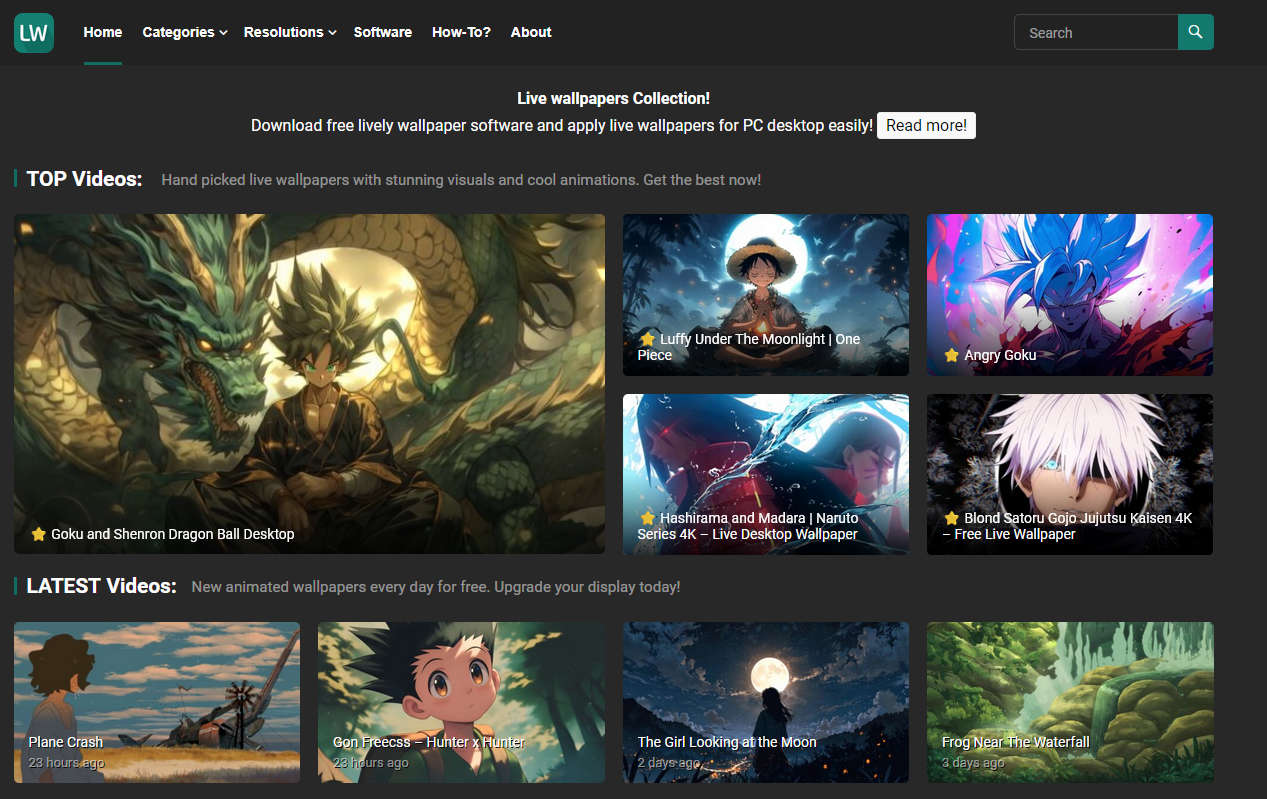Click 'Hand picked live wallpapers' description text
The image size is (1267, 799).
(x=461, y=180)
